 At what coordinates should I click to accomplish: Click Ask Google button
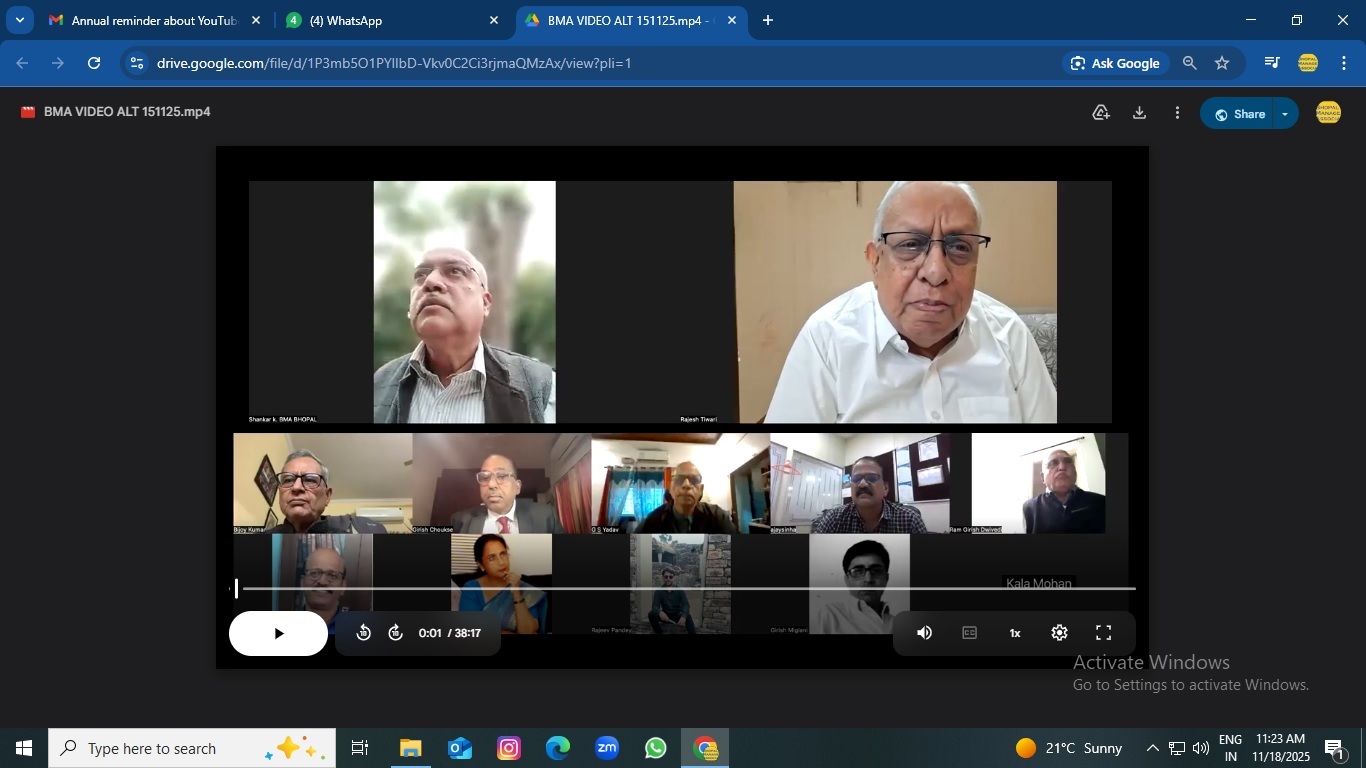[1115, 63]
